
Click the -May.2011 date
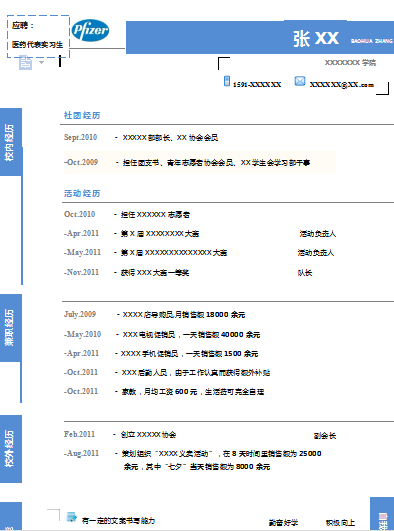(82, 252)
